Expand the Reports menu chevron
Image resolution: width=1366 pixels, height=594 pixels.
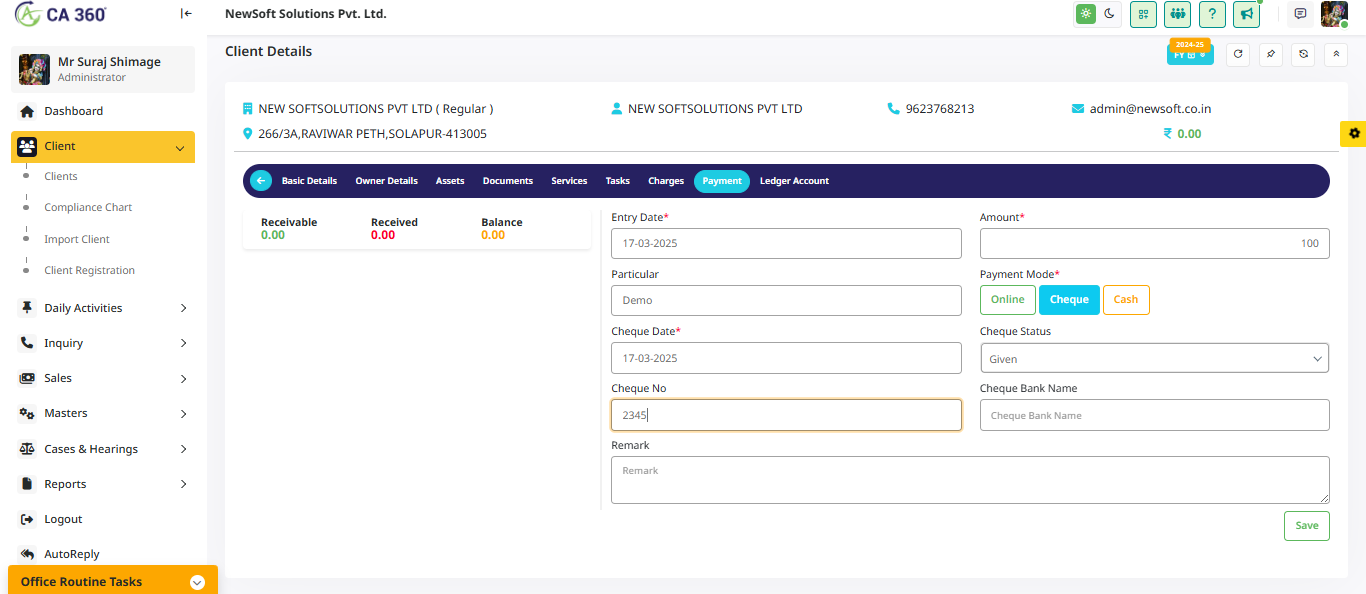[x=184, y=484]
